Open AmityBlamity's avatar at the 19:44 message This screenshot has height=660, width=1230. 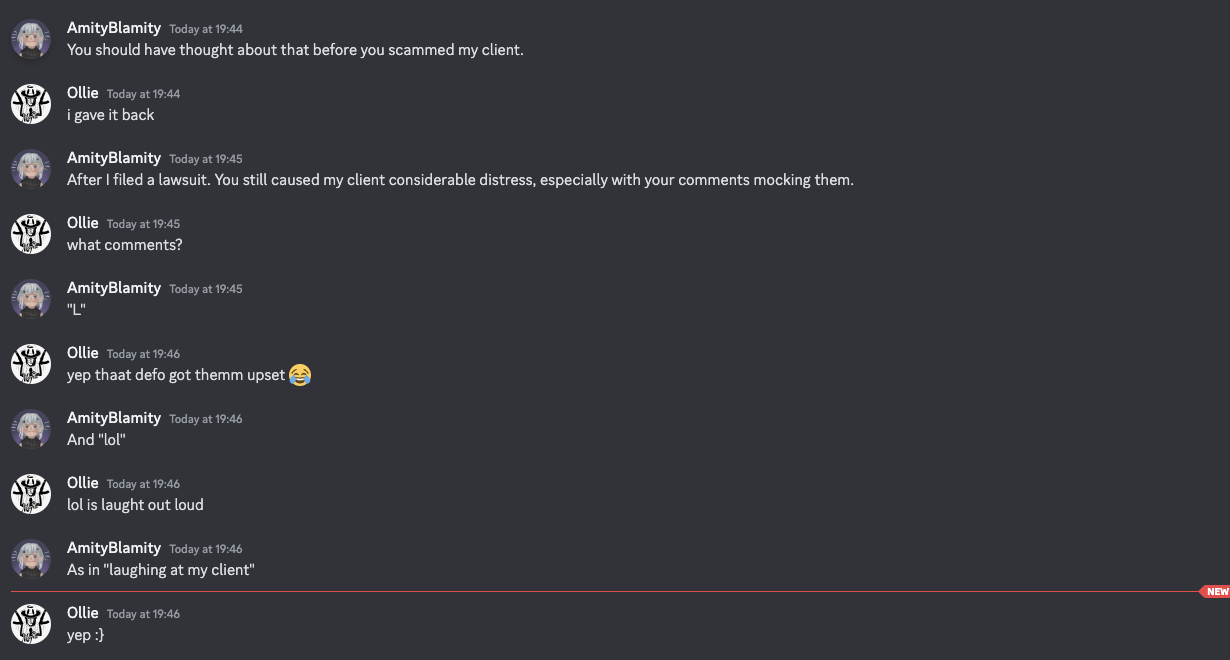(31, 39)
